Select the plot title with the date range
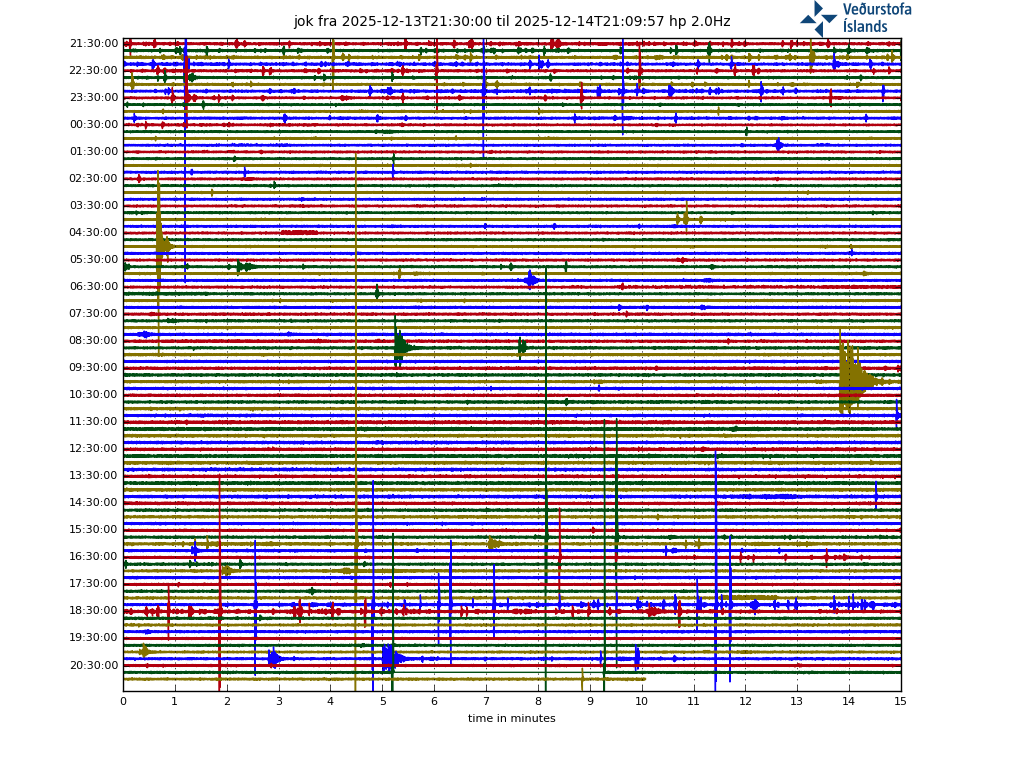 [x=511, y=21]
